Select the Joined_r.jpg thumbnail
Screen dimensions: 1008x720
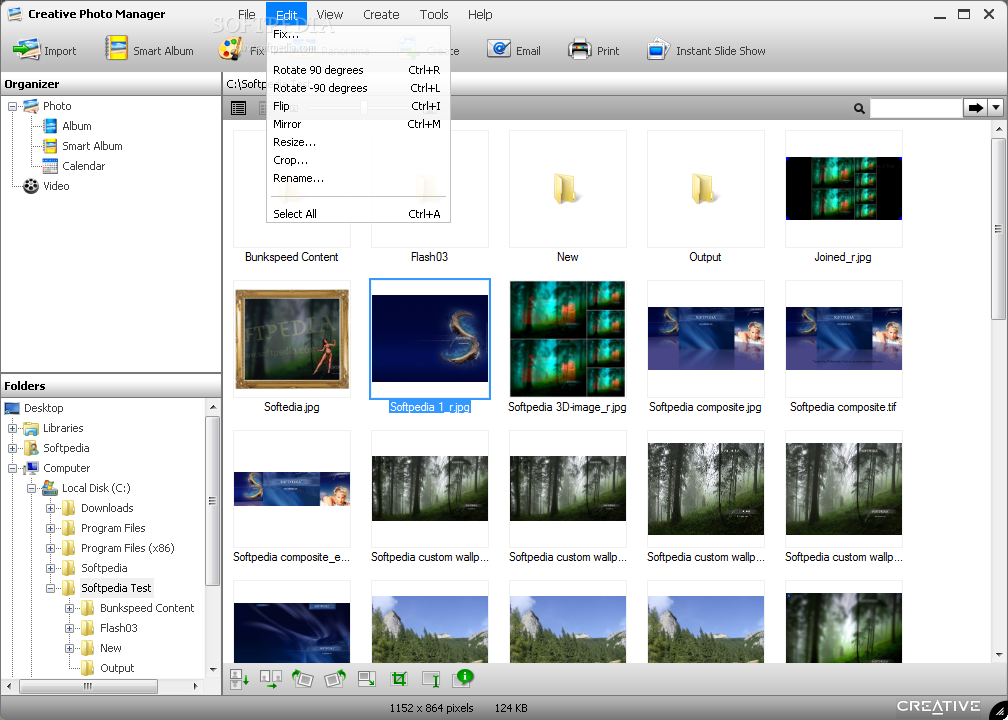tap(843, 189)
